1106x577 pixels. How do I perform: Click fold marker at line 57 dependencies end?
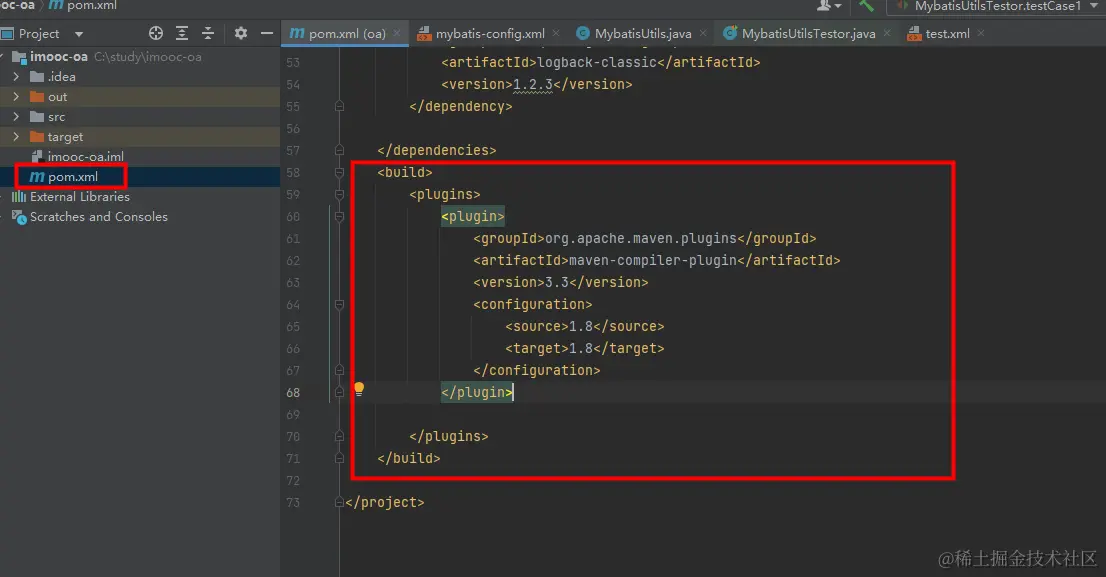[x=339, y=150]
